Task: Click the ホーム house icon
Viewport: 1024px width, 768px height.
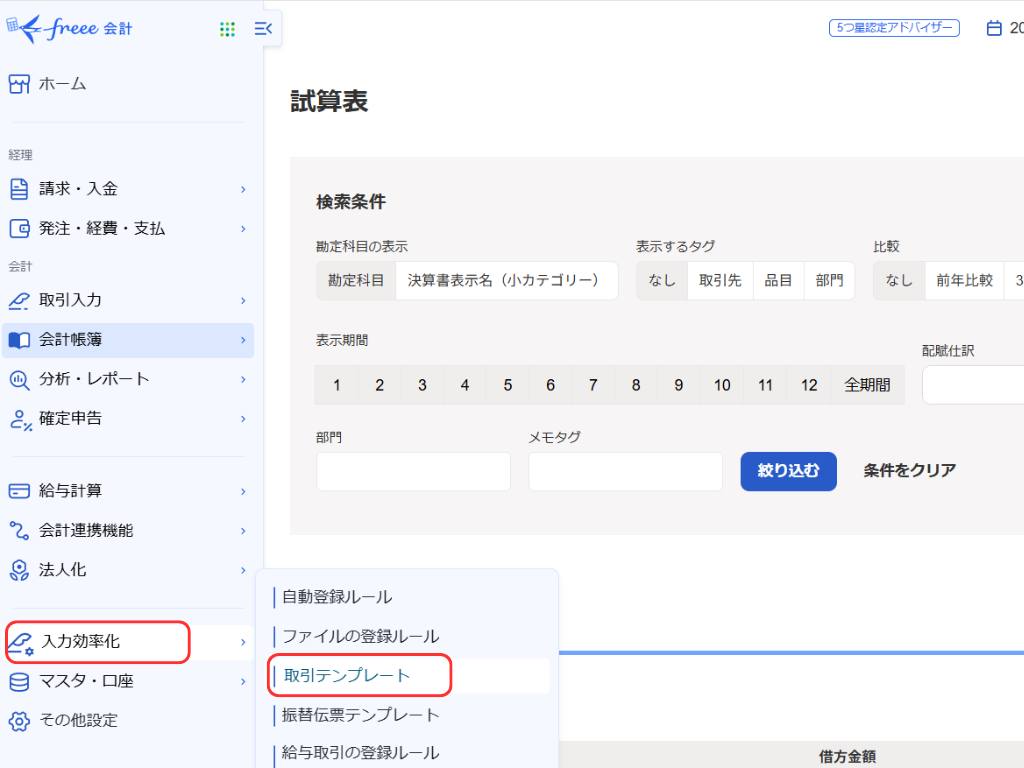Action: coord(19,84)
